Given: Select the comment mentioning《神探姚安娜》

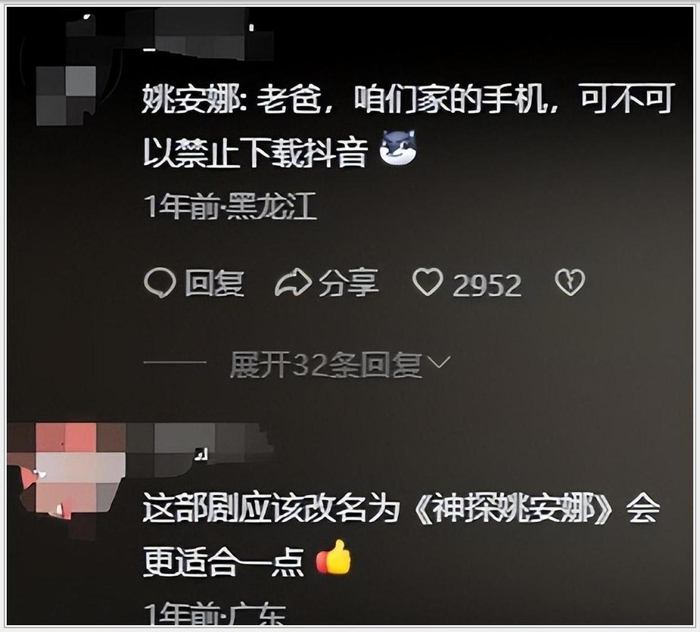Looking at the screenshot, I should point(401,534).
